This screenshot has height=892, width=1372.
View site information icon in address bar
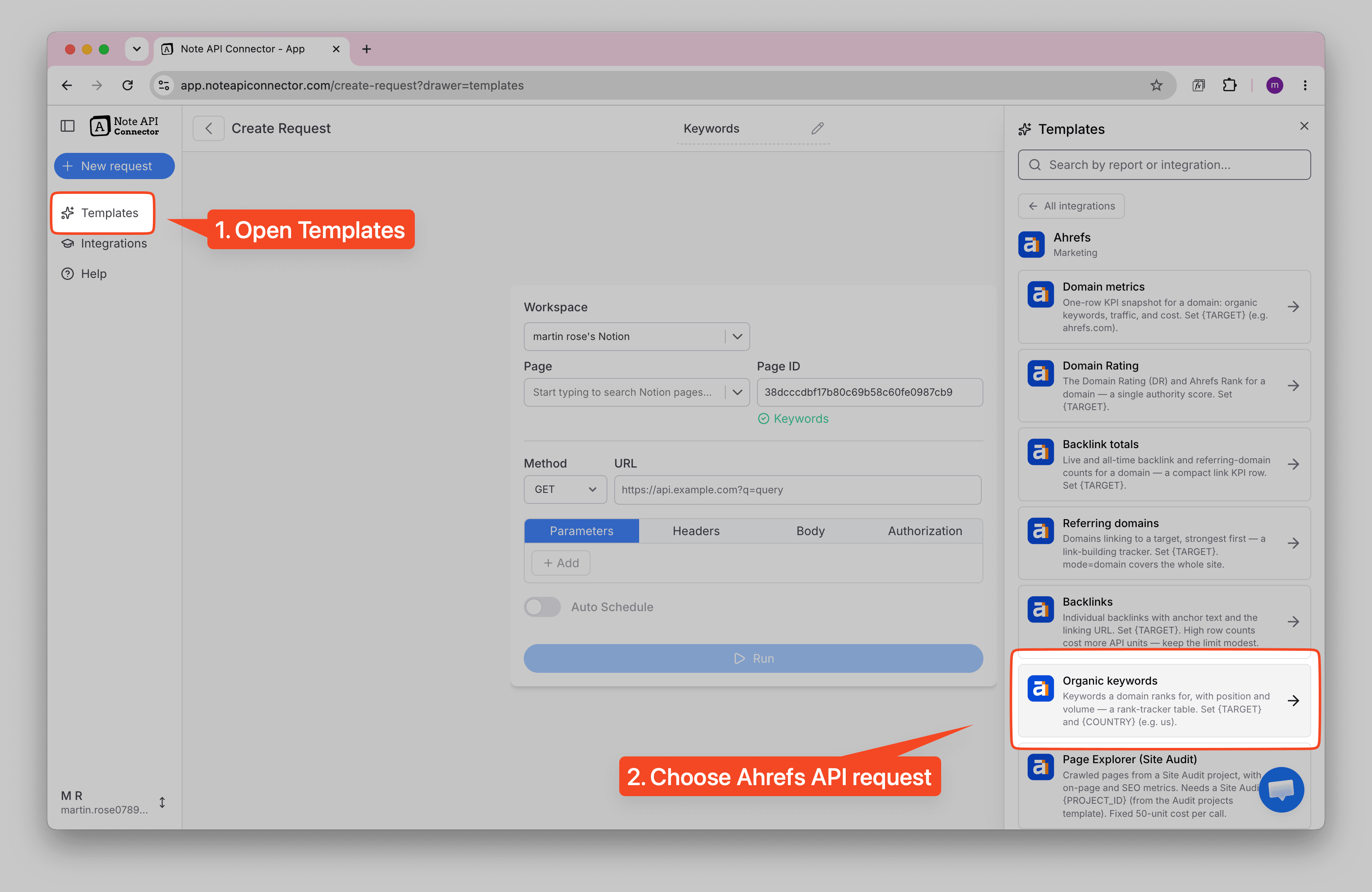point(164,85)
